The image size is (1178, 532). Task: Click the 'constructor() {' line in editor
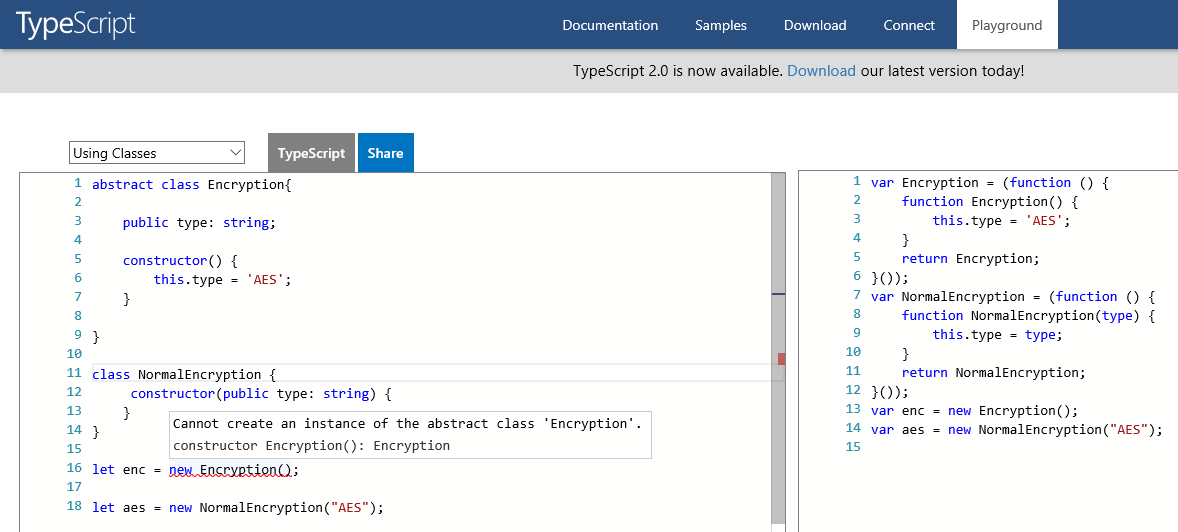pos(180,261)
